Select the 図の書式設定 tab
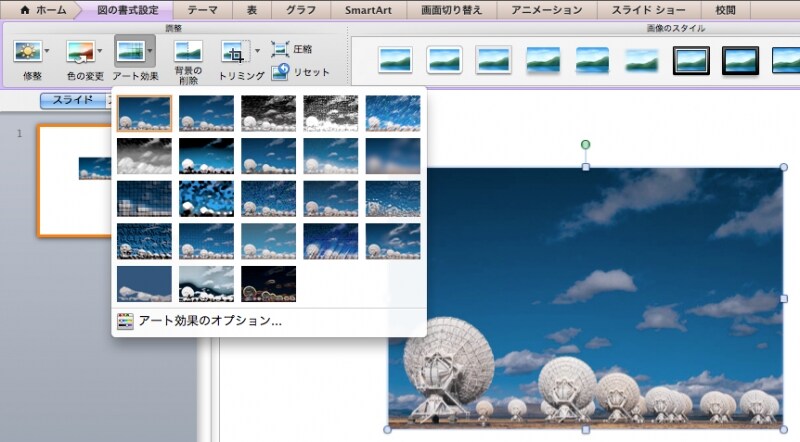Image resolution: width=800 pixels, height=442 pixels. (x=128, y=10)
